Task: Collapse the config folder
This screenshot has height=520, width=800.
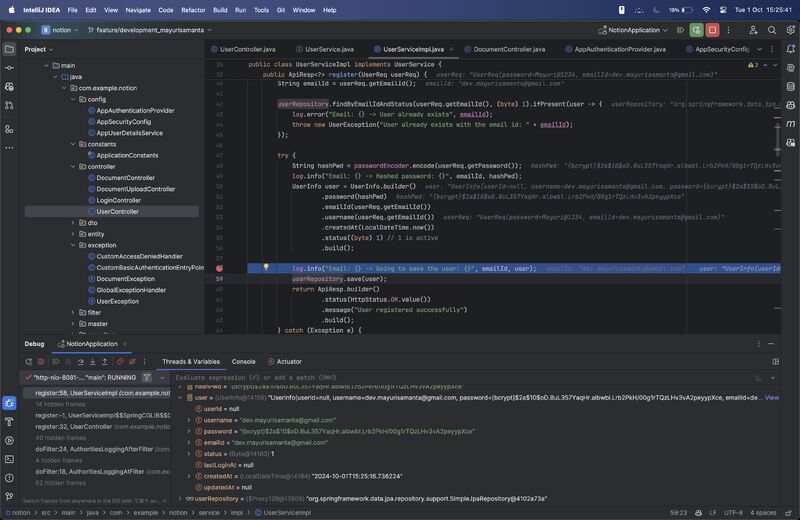Action: pyautogui.click(x=73, y=100)
